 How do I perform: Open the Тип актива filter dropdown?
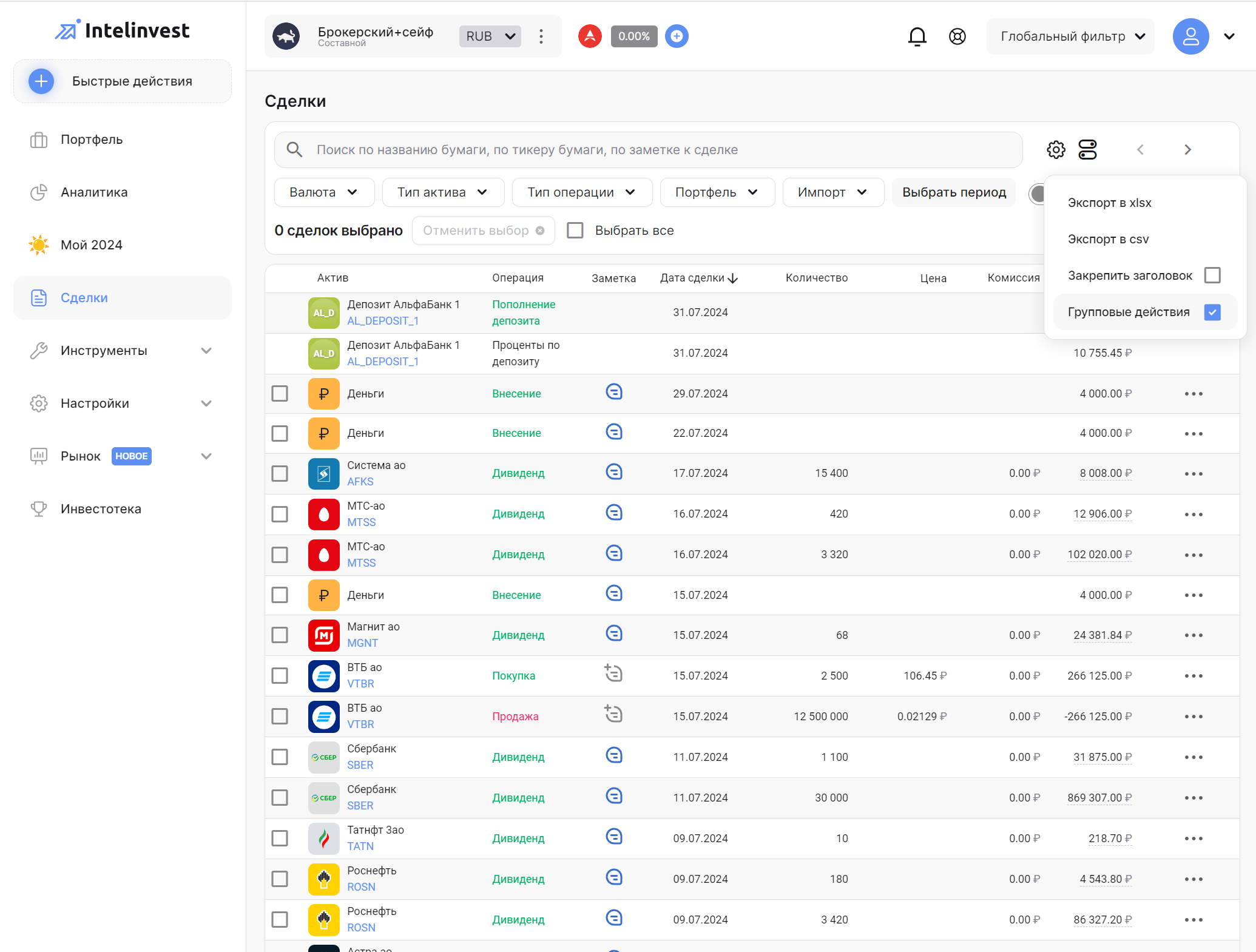(x=443, y=192)
